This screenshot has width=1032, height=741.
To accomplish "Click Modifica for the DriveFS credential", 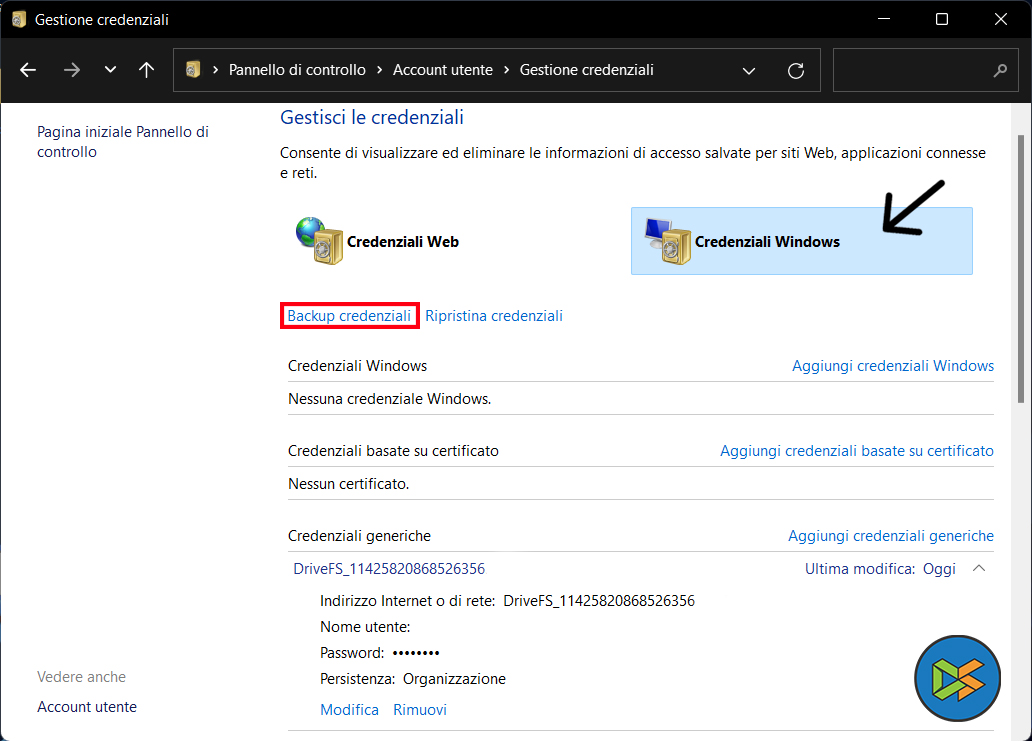I will click(349, 710).
